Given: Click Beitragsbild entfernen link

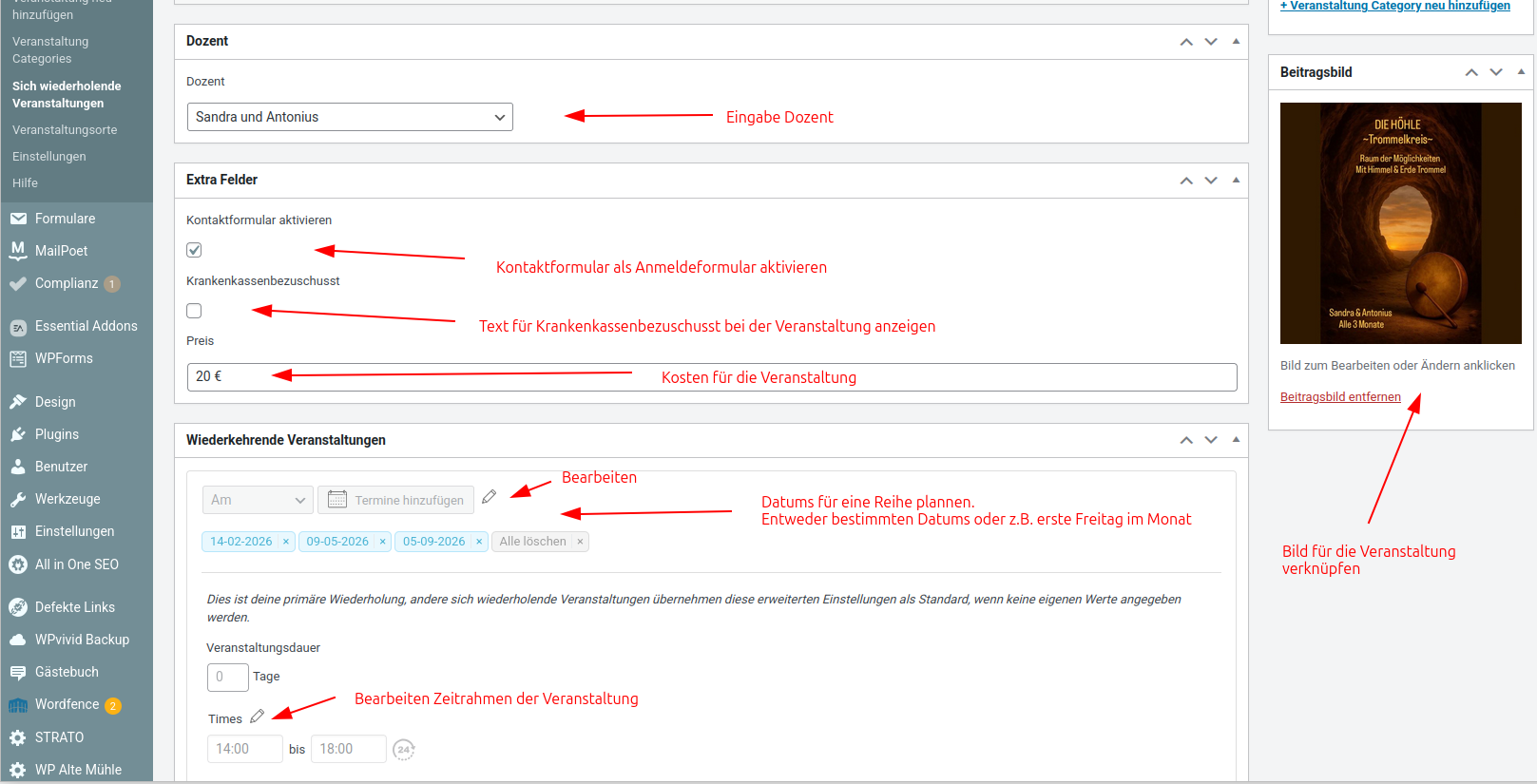Looking at the screenshot, I should (1340, 397).
